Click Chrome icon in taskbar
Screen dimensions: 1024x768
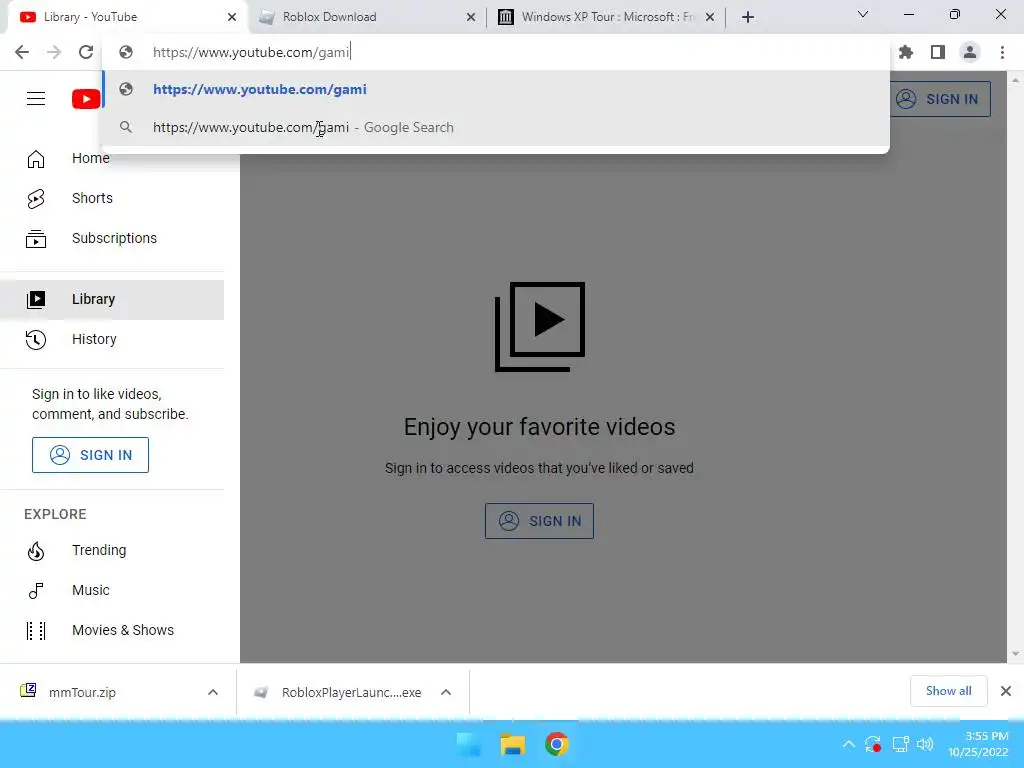(556, 744)
